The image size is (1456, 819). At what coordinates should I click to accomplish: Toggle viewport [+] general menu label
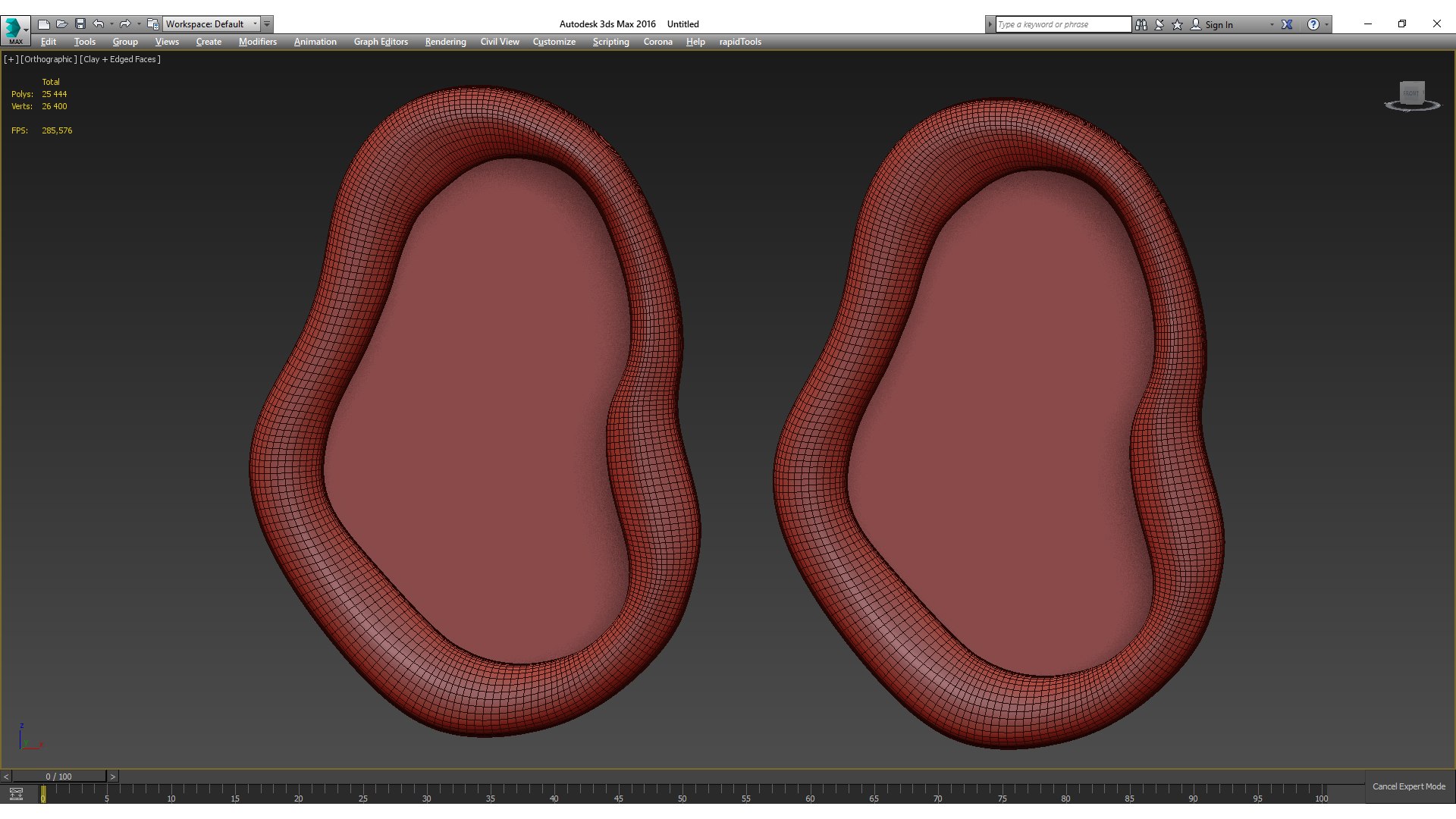11,59
